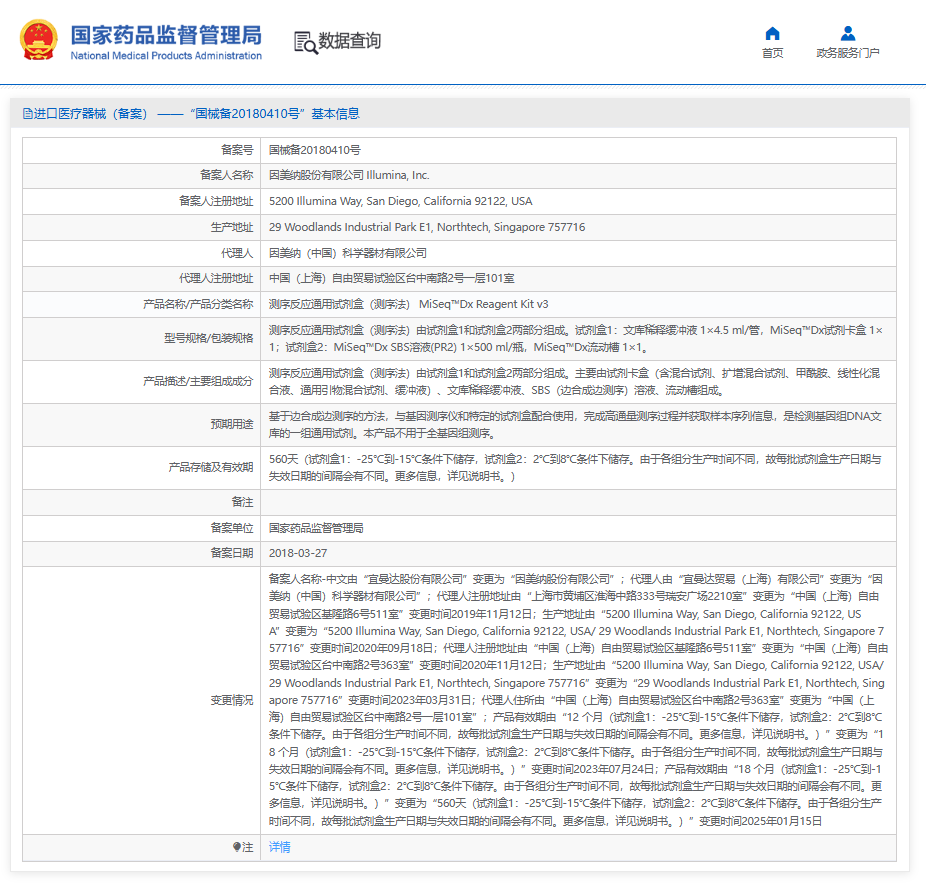Click 中国（上海）自由贸易试验区台中南路2号一层101室 cell
This screenshot has width=926, height=883.
point(392,278)
